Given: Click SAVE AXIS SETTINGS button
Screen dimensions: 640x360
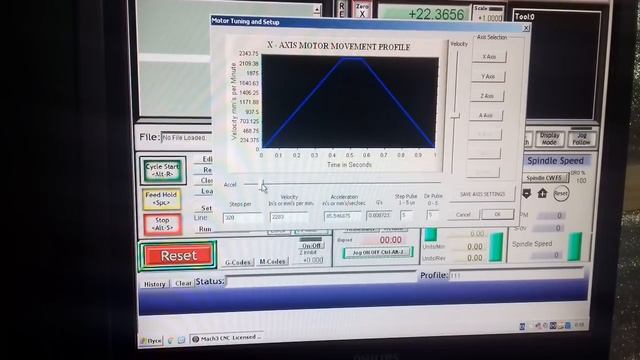Looking at the screenshot, I should click(482, 194).
